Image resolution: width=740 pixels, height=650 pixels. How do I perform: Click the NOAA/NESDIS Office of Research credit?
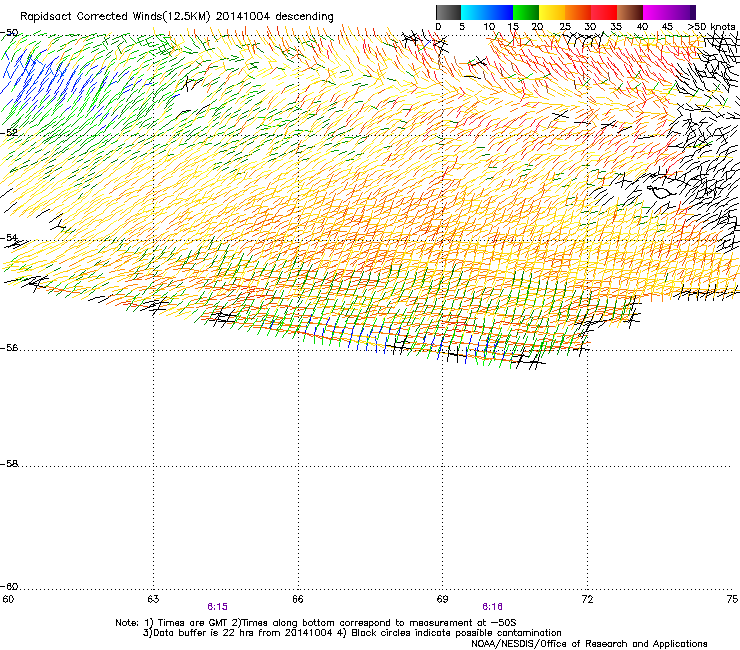589,644
